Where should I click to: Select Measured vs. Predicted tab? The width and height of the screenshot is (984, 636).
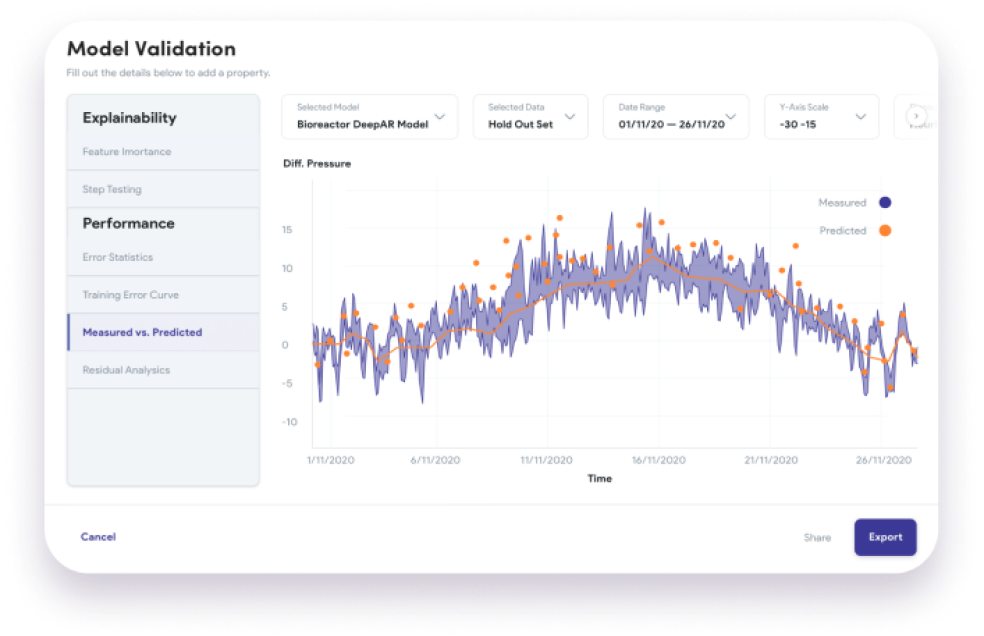pos(142,332)
